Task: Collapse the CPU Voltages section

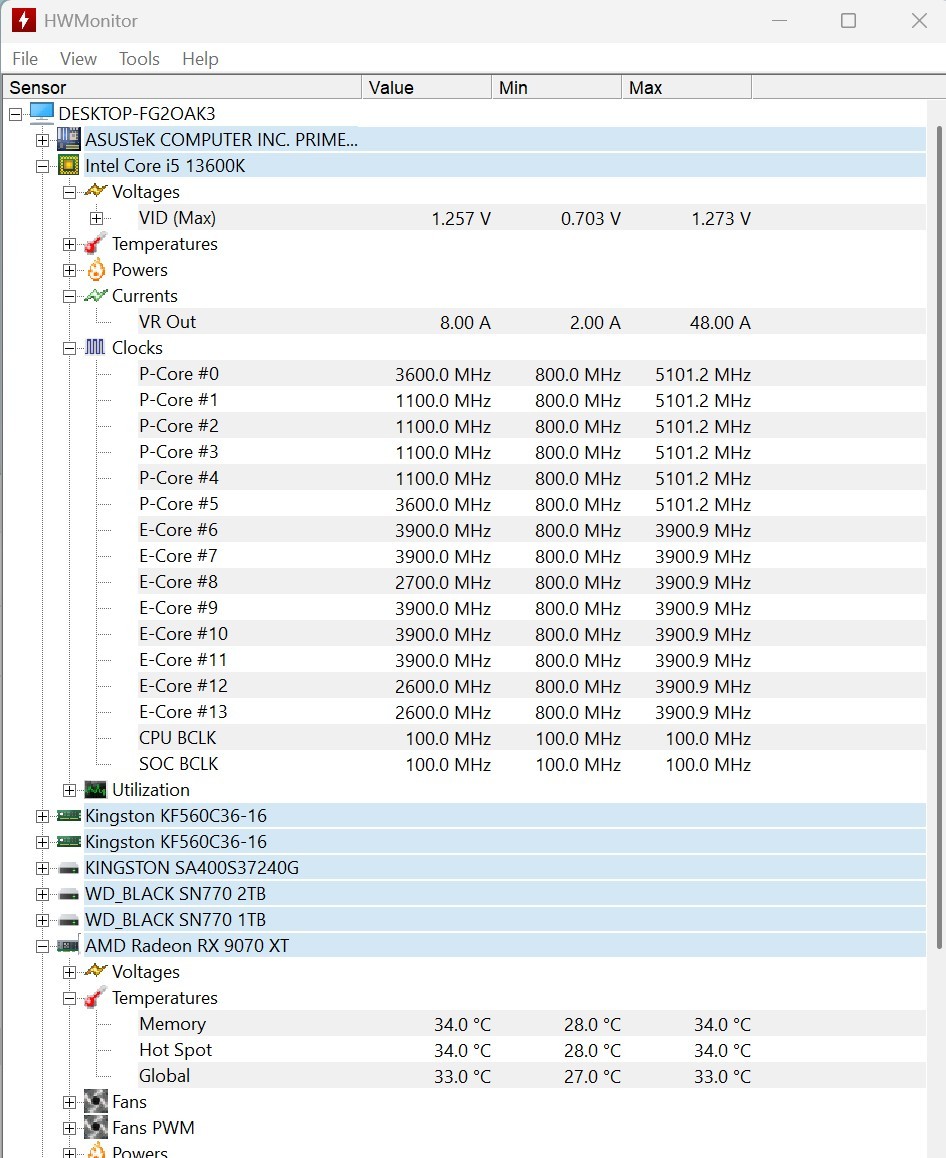Action: tap(69, 192)
